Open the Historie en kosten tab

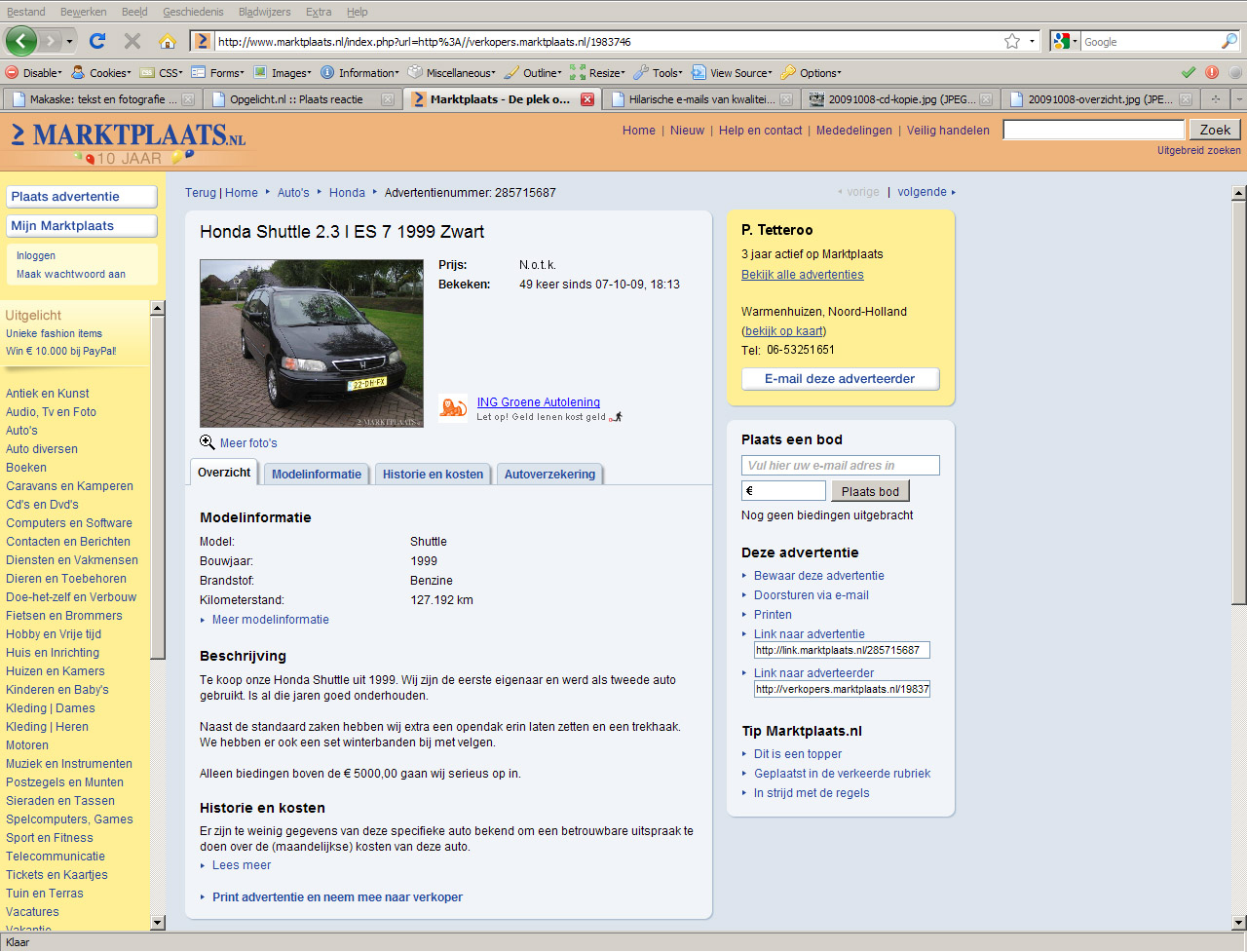tap(433, 475)
